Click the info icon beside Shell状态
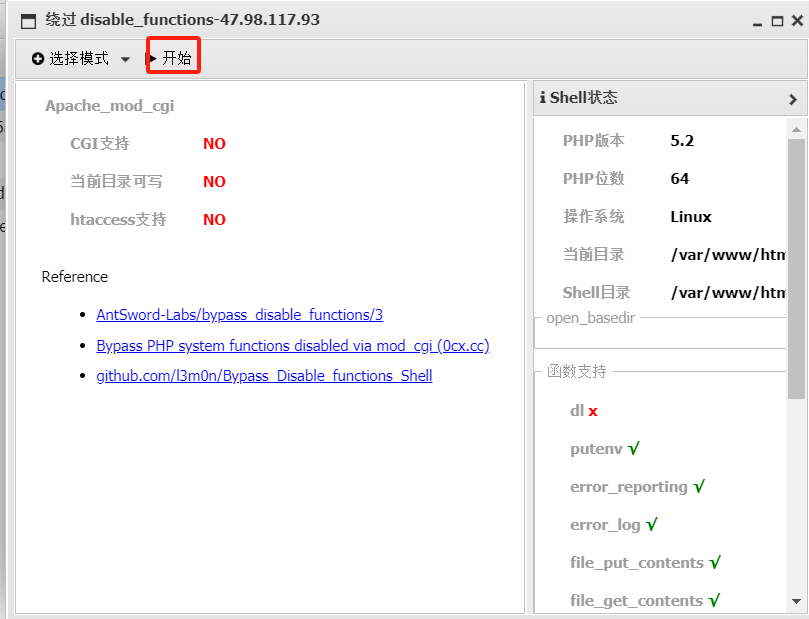The height and width of the screenshot is (619, 809). click(543, 97)
